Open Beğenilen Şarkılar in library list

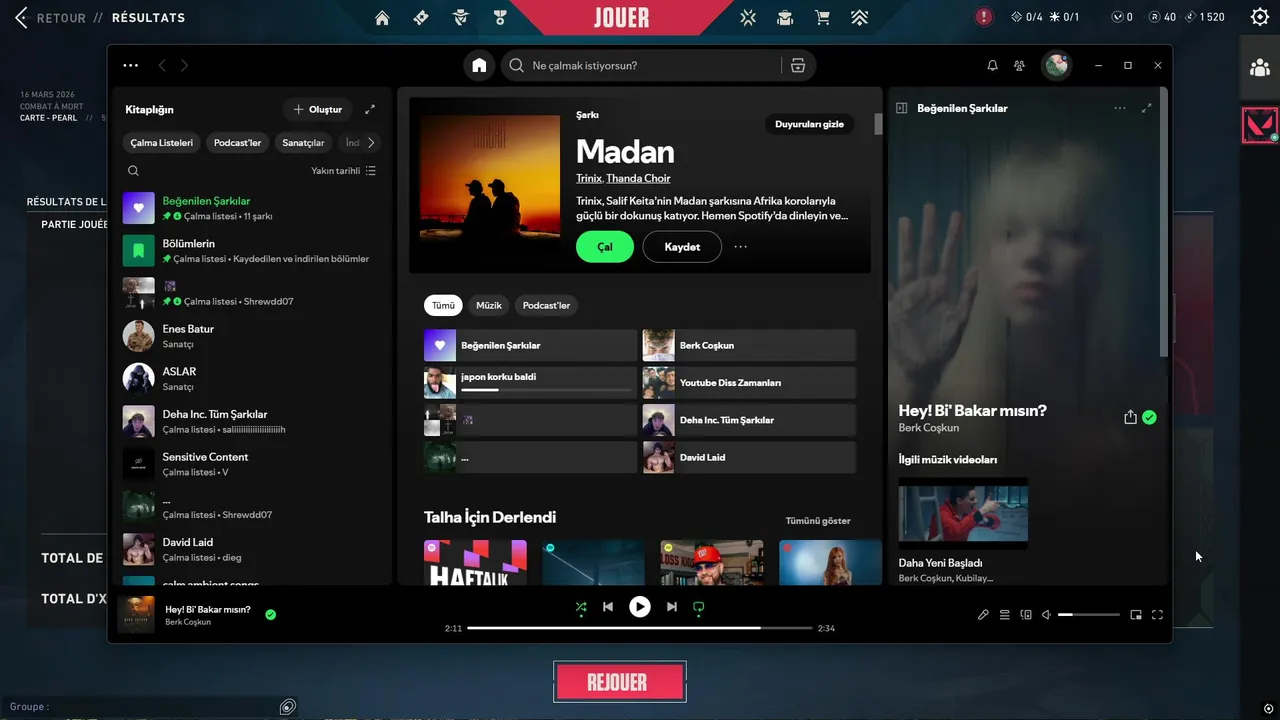250,208
